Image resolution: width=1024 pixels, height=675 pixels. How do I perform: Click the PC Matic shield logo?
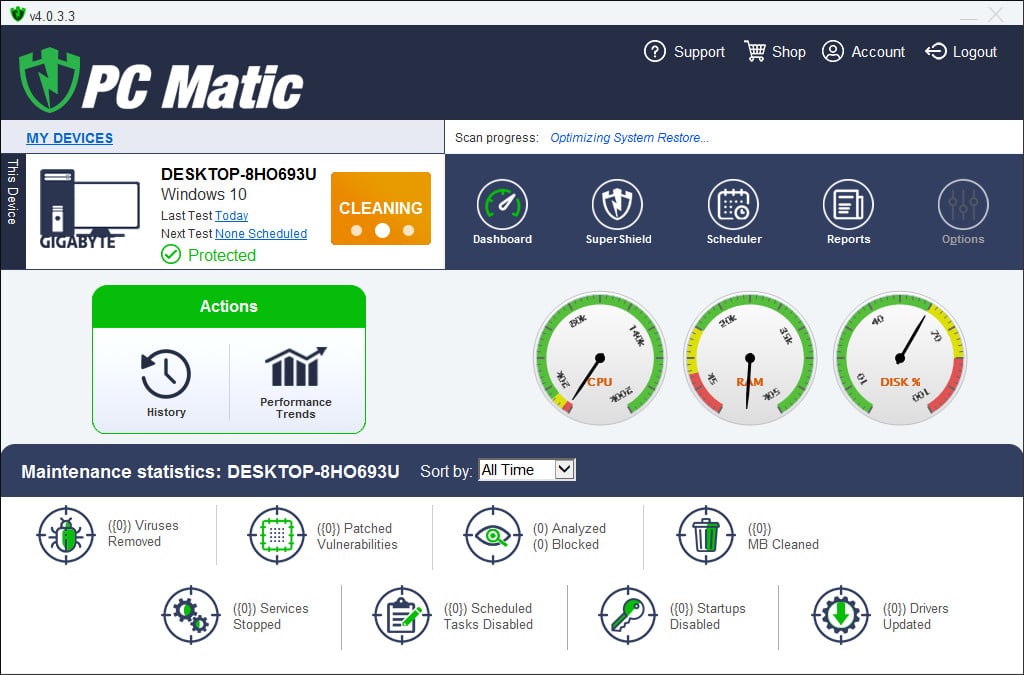click(49, 80)
